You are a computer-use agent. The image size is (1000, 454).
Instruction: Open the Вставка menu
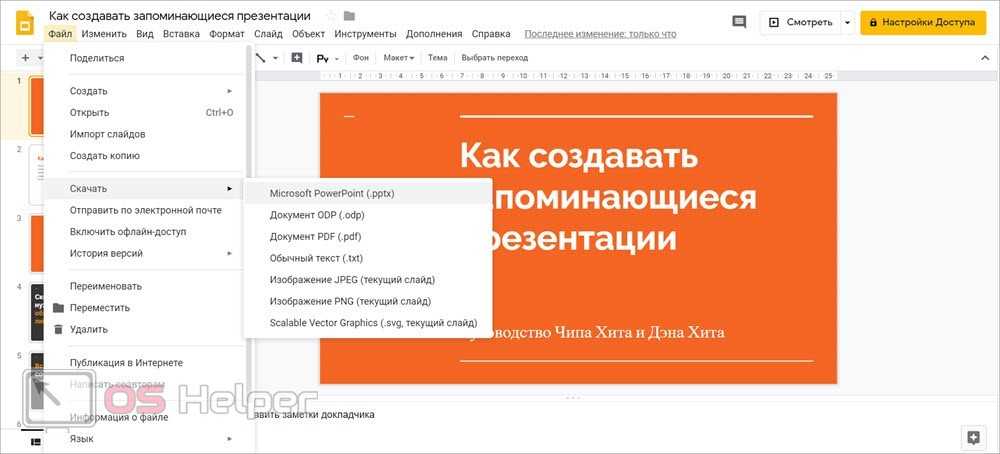tap(181, 34)
